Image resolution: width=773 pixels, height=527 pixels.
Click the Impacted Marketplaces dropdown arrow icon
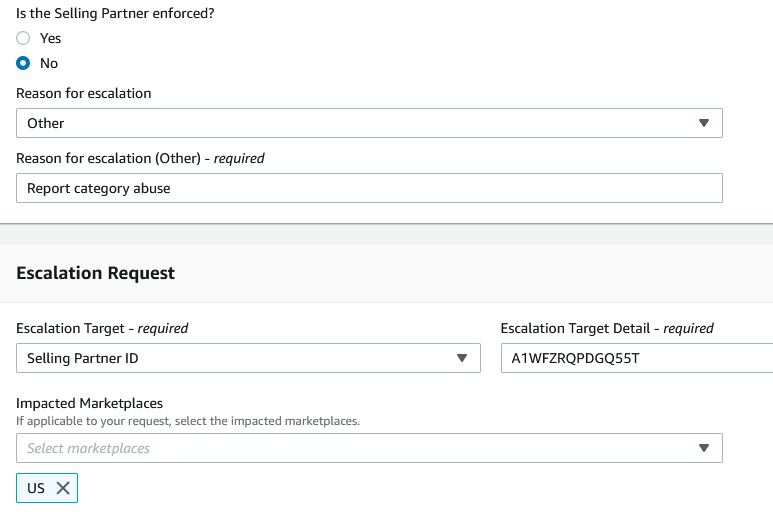[x=703, y=448]
